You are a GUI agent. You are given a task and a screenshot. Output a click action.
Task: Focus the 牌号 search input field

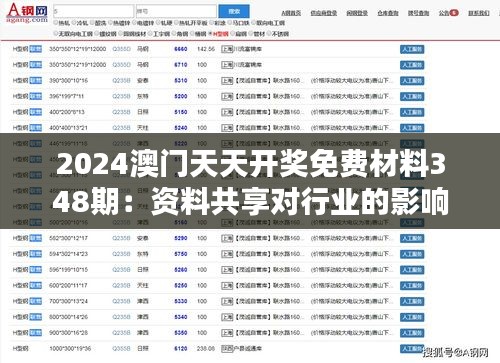point(176,11)
